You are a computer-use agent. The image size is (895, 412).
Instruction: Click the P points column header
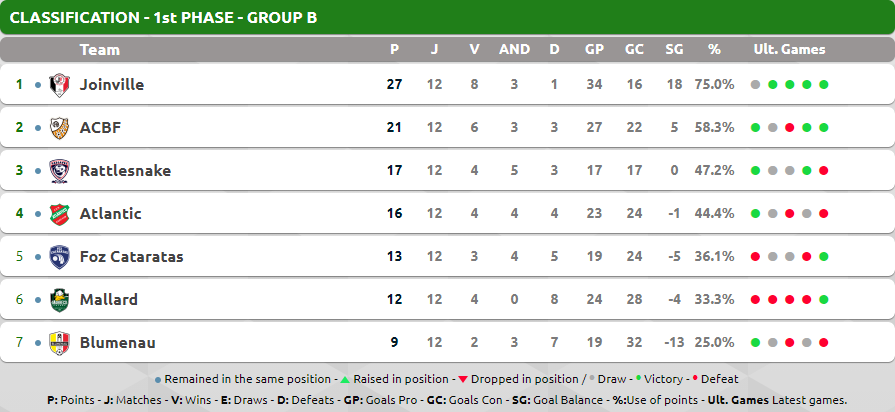point(394,50)
